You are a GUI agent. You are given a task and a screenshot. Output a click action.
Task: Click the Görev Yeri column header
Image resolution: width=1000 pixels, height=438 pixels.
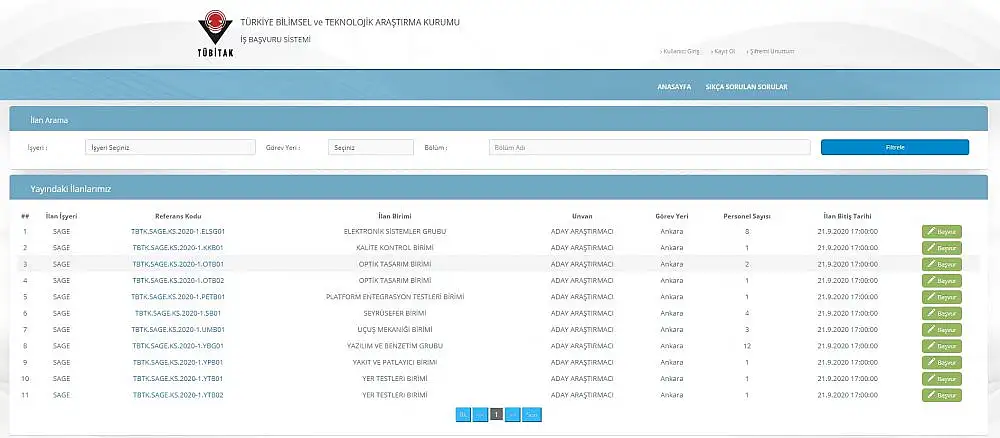tap(672, 216)
